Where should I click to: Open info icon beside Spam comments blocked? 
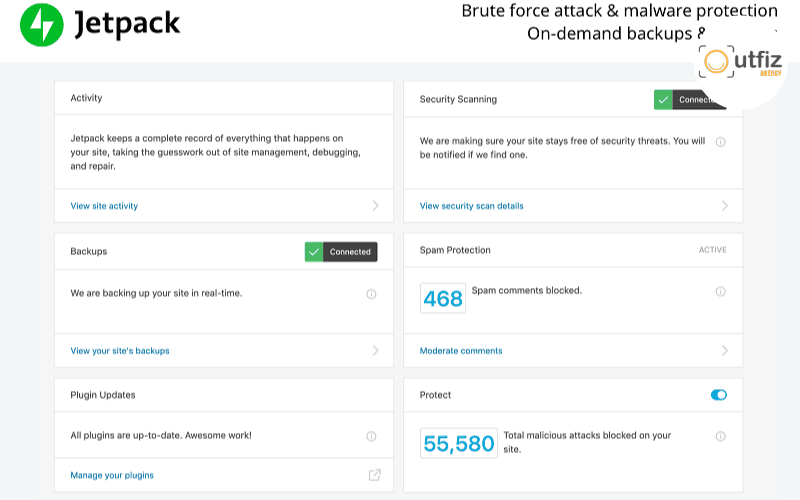pyautogui.click(x=720, y=291)
